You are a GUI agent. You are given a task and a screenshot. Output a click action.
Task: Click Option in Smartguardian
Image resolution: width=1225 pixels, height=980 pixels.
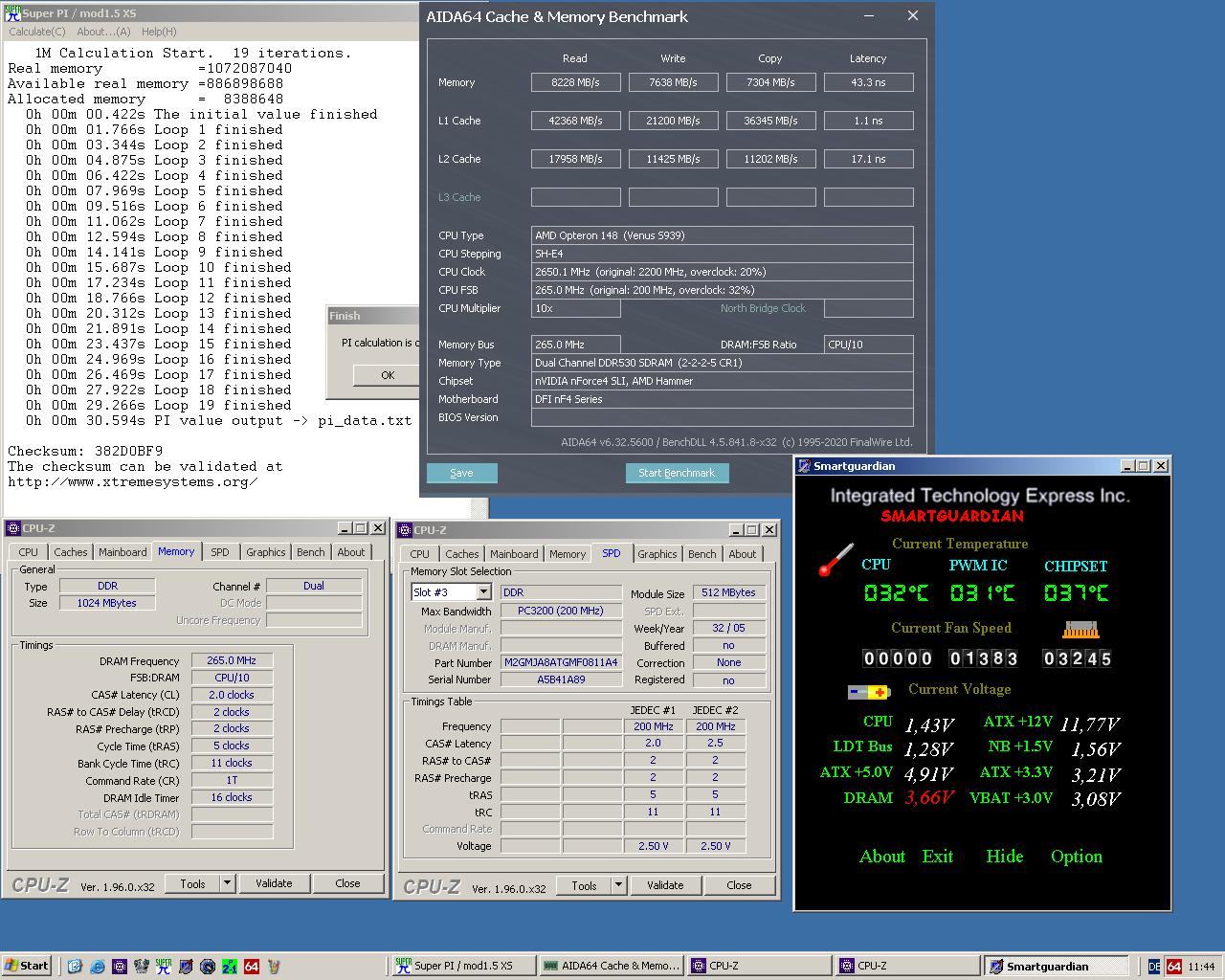tap(1077, 857)
